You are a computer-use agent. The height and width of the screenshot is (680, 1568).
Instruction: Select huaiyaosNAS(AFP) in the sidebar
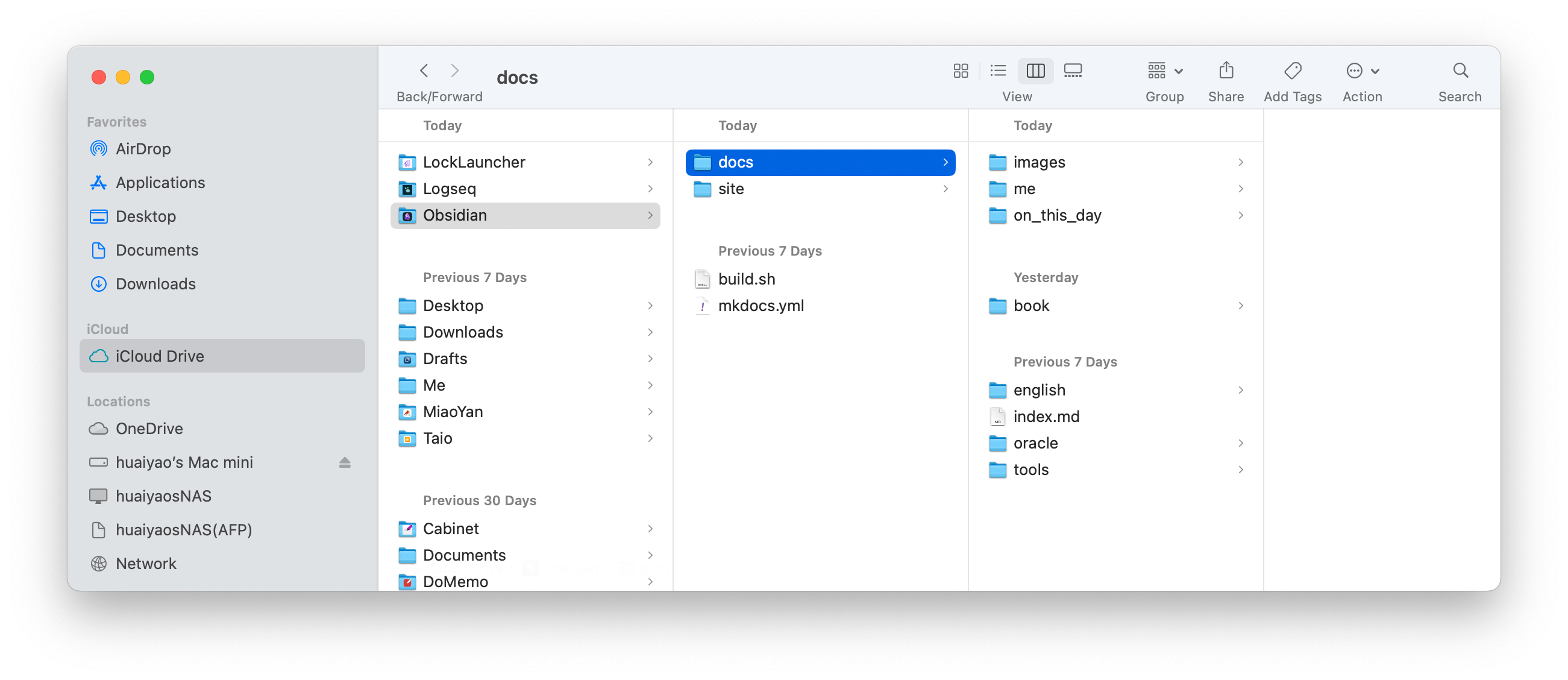[x=222, y=530]
